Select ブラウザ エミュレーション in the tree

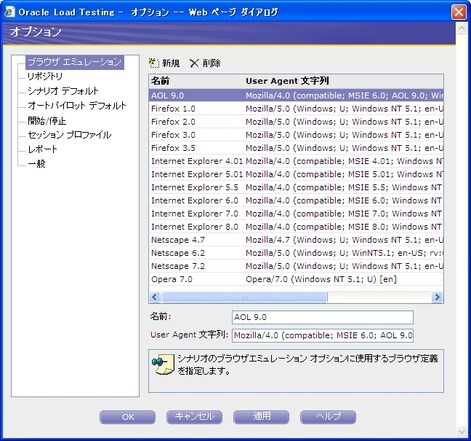coord(75,62)
